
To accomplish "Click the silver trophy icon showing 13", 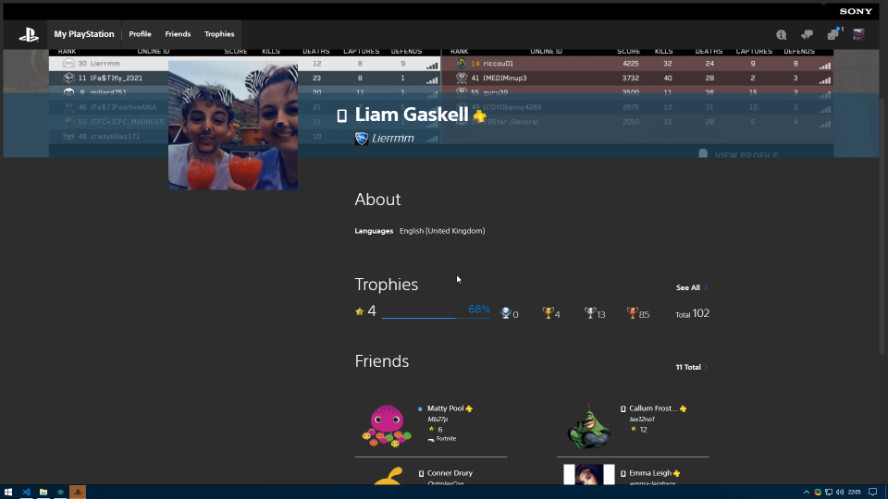I will 590,313.
